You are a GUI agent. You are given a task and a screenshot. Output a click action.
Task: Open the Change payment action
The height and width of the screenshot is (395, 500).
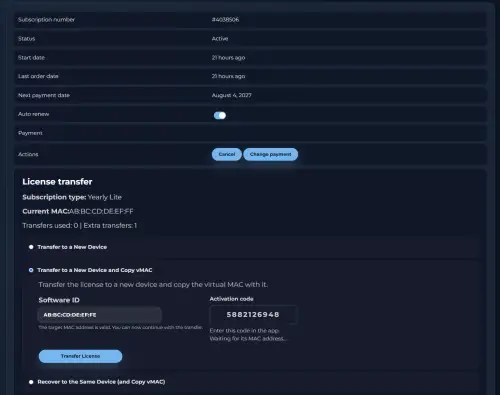pyautogui.click(x=270, y=154)
